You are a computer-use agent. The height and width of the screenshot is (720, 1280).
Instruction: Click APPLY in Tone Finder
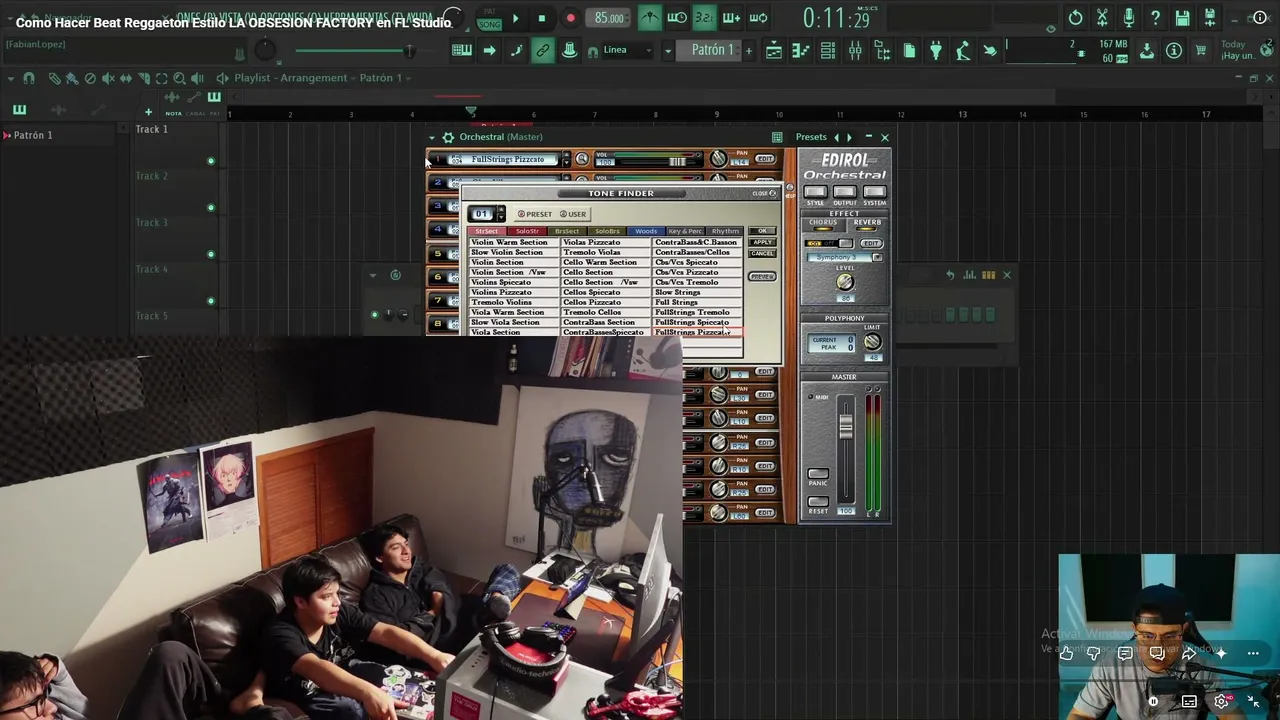[762, 242]
